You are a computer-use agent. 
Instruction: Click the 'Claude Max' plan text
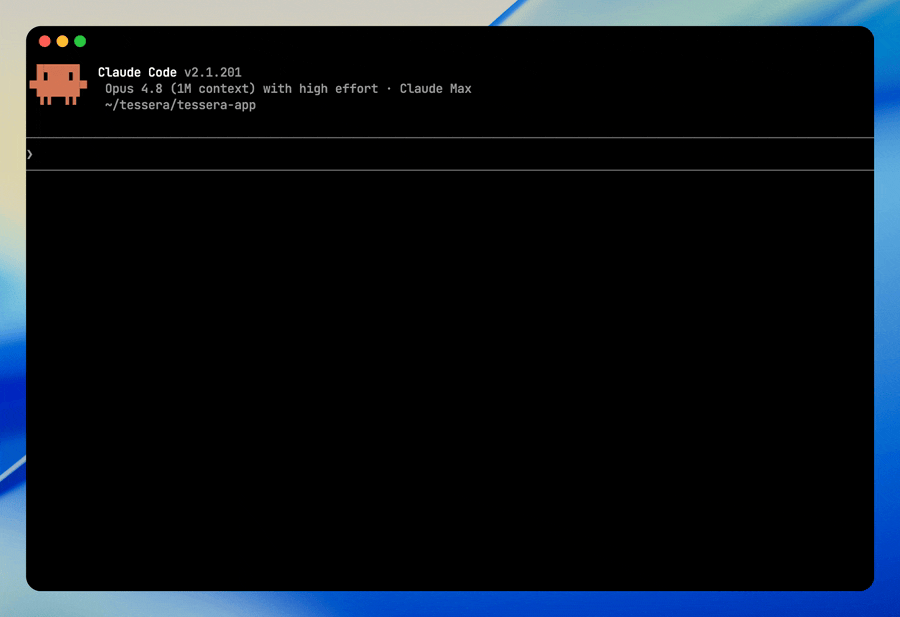(436, 88)
